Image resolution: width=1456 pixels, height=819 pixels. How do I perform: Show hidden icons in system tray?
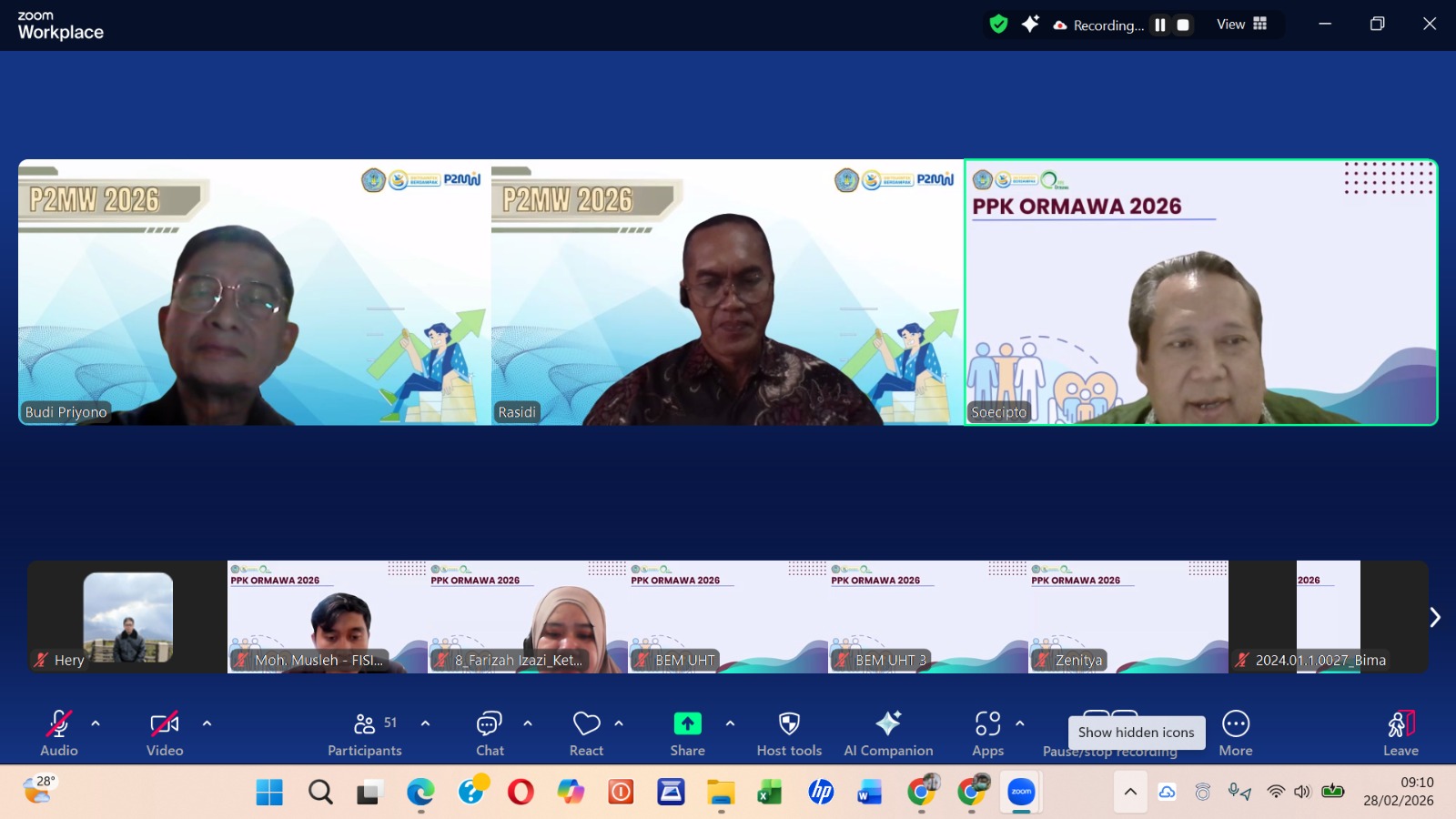tap(1130, 792)
